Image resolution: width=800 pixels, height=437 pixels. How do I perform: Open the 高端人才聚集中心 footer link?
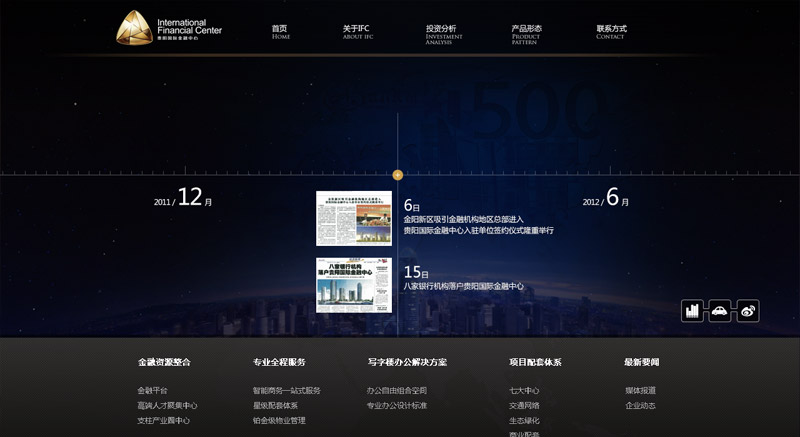click(167, 405)
